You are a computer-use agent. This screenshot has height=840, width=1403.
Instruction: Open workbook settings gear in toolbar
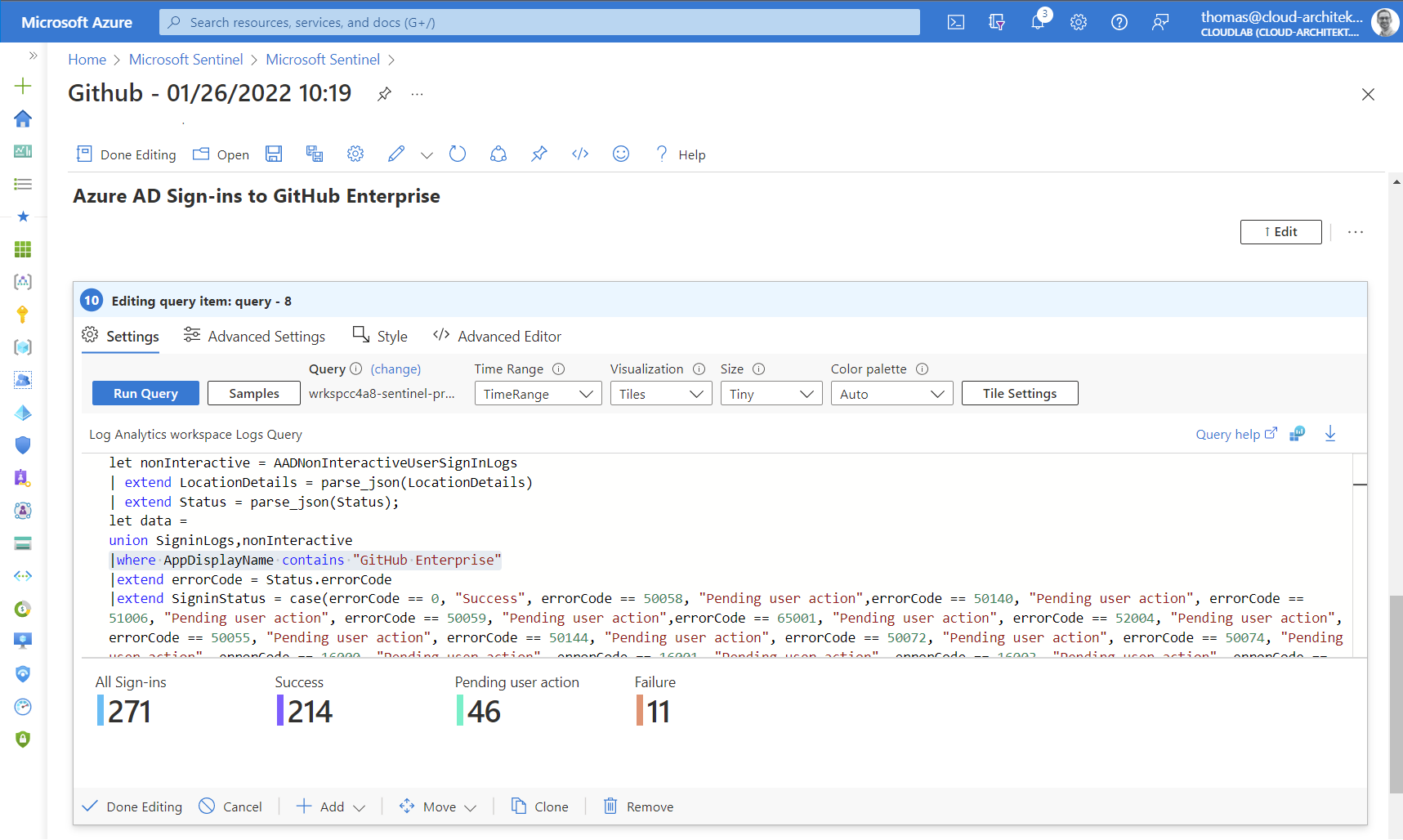[x=355, y=154]
